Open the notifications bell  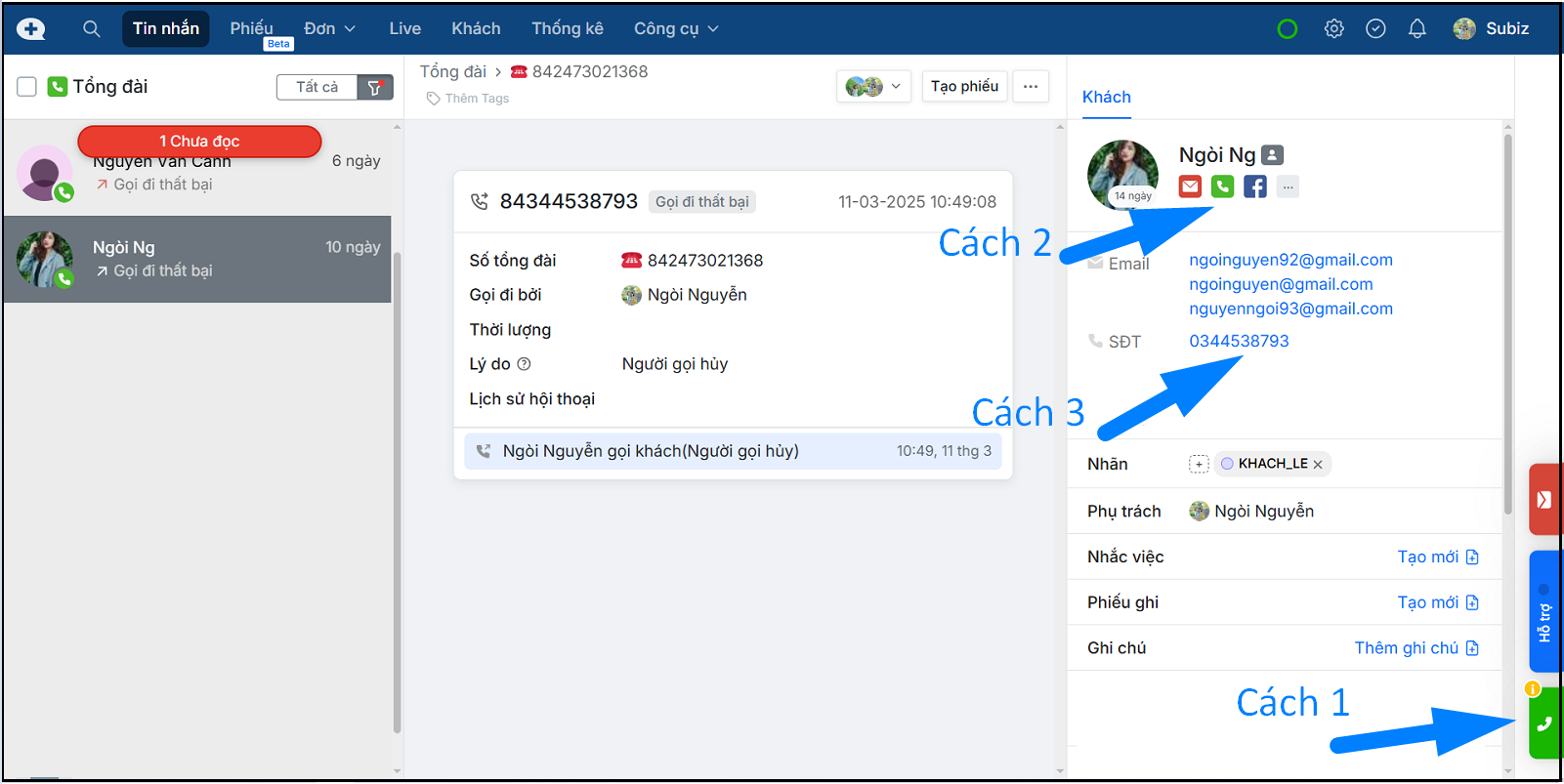coord(1416,29)
